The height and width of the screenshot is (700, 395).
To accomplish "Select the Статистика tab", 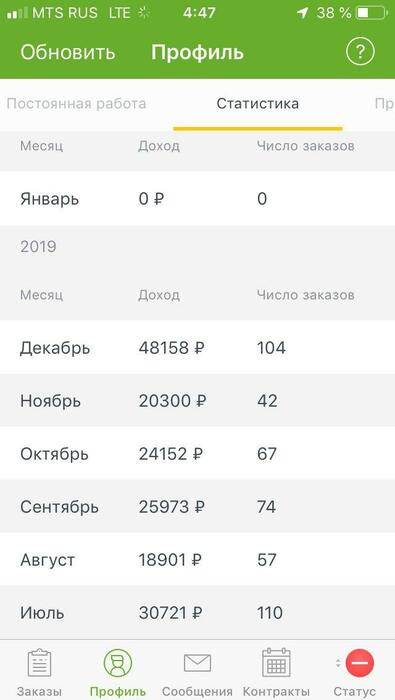I will coord(258,104).
